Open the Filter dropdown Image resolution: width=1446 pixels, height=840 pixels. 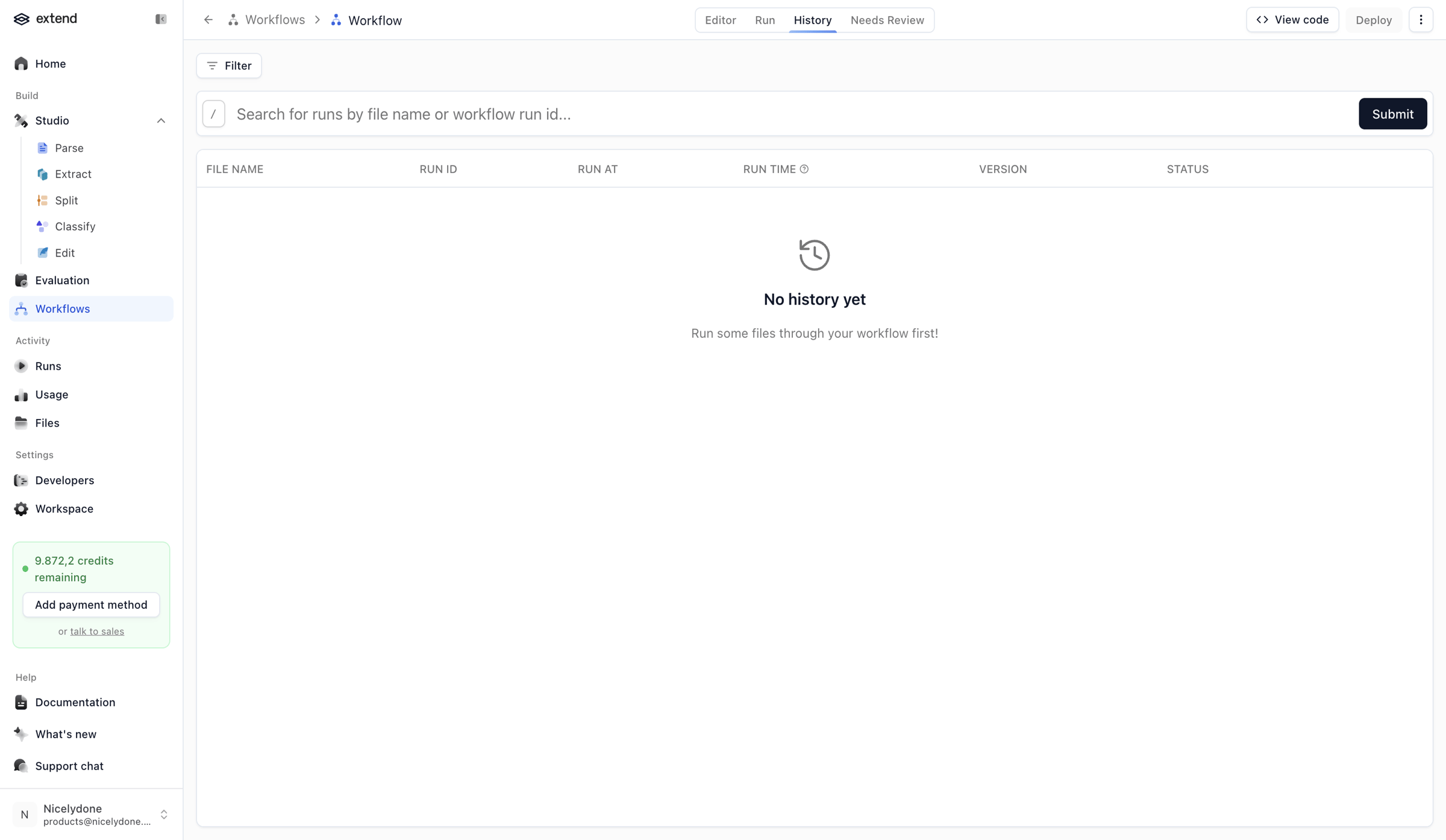coord(229,66)
